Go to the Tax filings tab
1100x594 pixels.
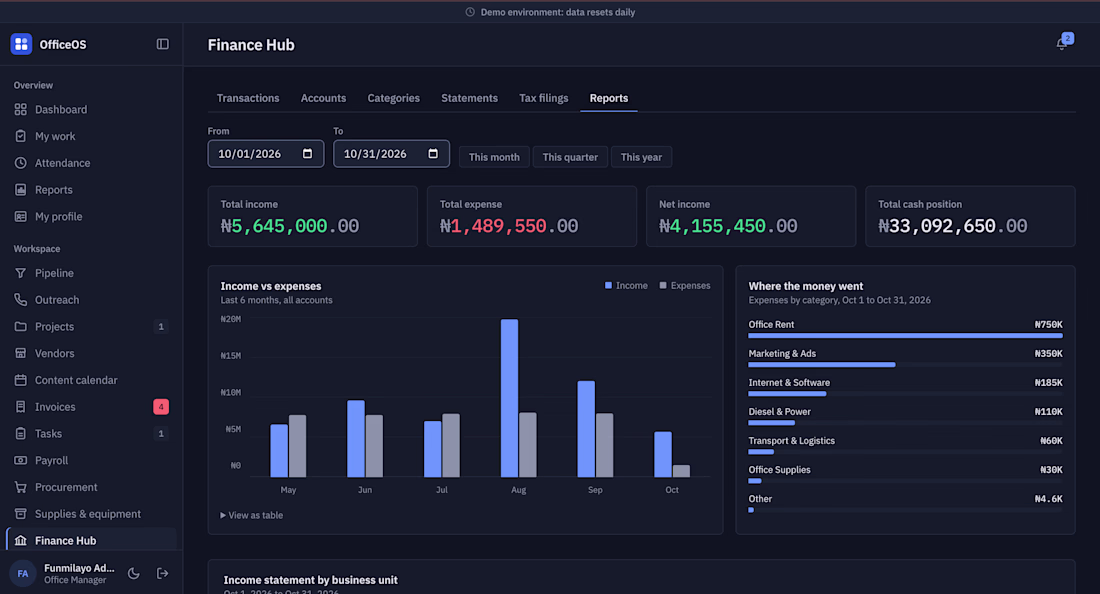[x=544, y=98]
